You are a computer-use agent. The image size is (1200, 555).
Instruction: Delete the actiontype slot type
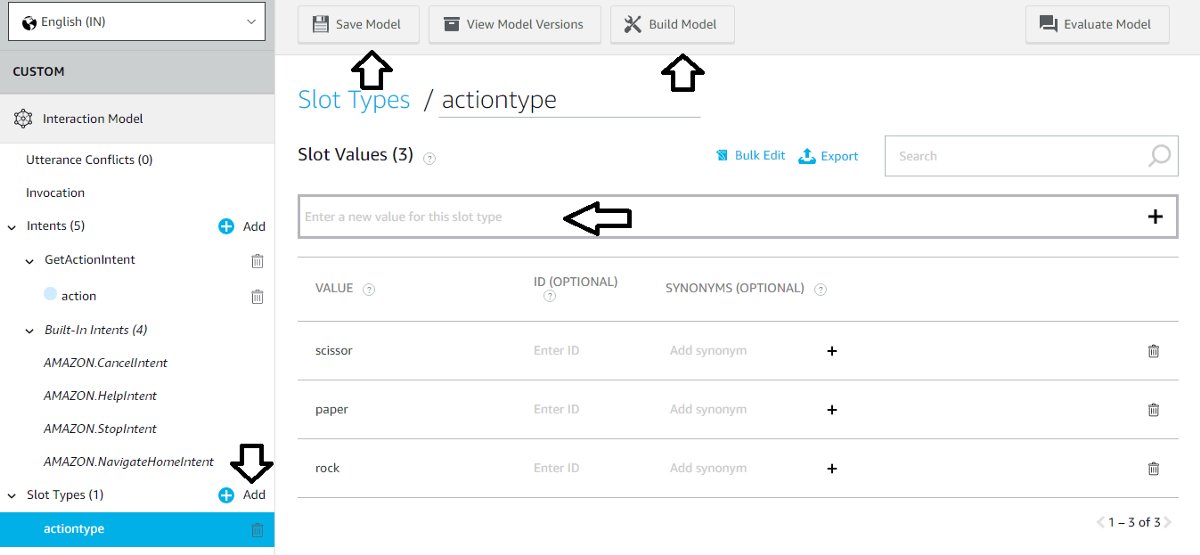(x=257, y=530)
